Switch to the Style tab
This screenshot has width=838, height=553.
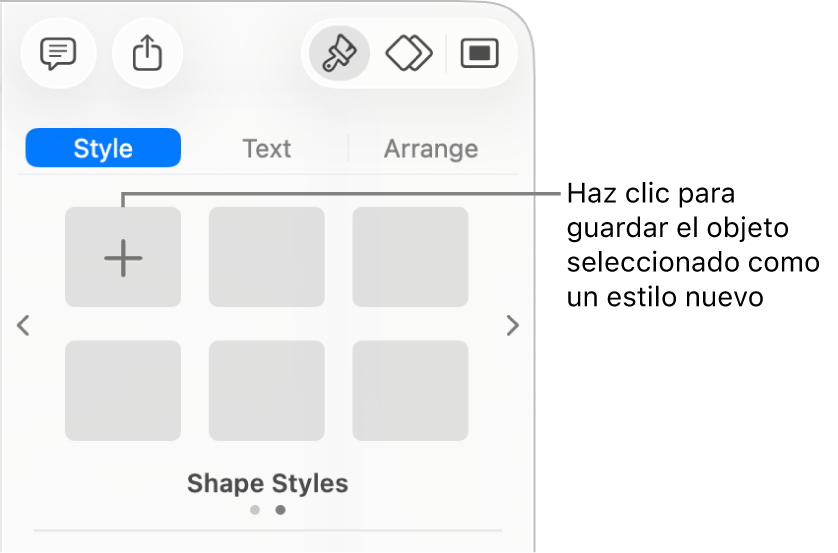(x=103, y=148)
